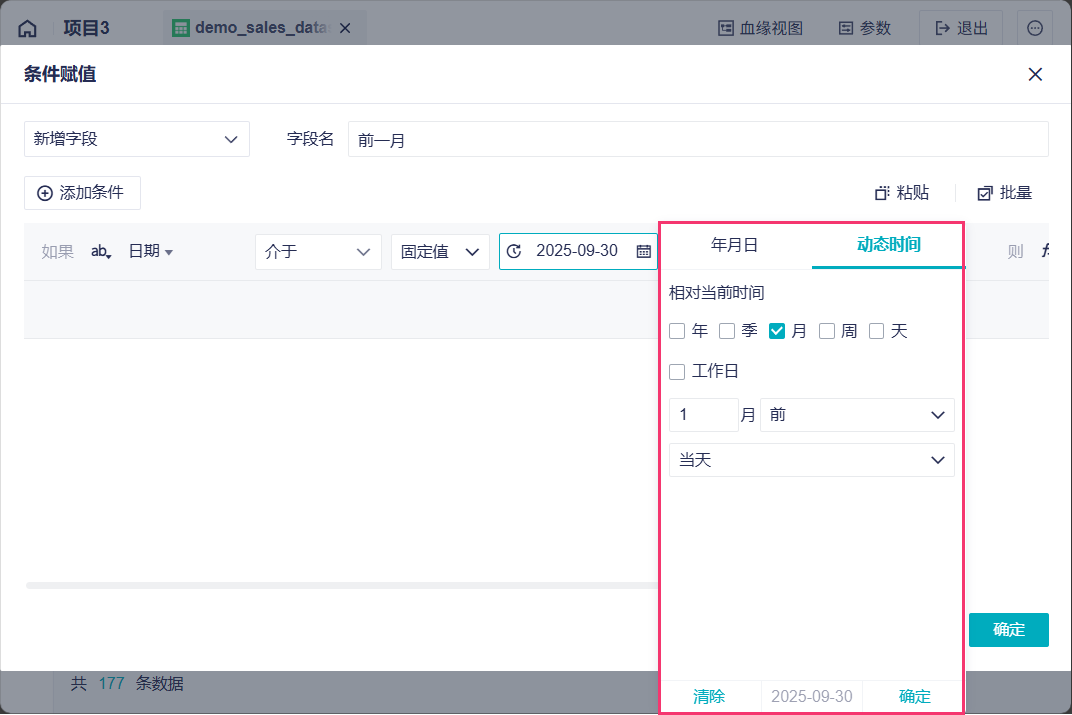Image resolution: width=1072 pixels, height=715 pixels.
Task: Switch to the 年月日 tab
Action: point(734,245)
